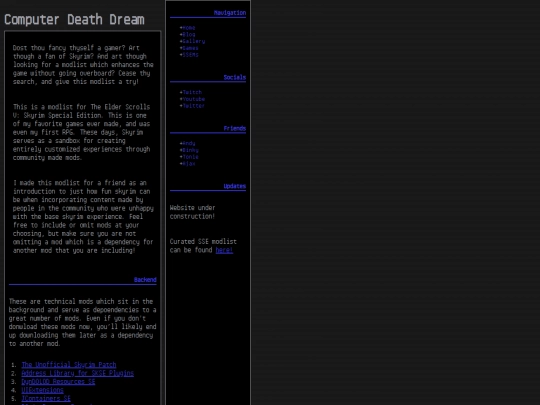
Task: Click the Navigation section heading
Action: (230, 13)
